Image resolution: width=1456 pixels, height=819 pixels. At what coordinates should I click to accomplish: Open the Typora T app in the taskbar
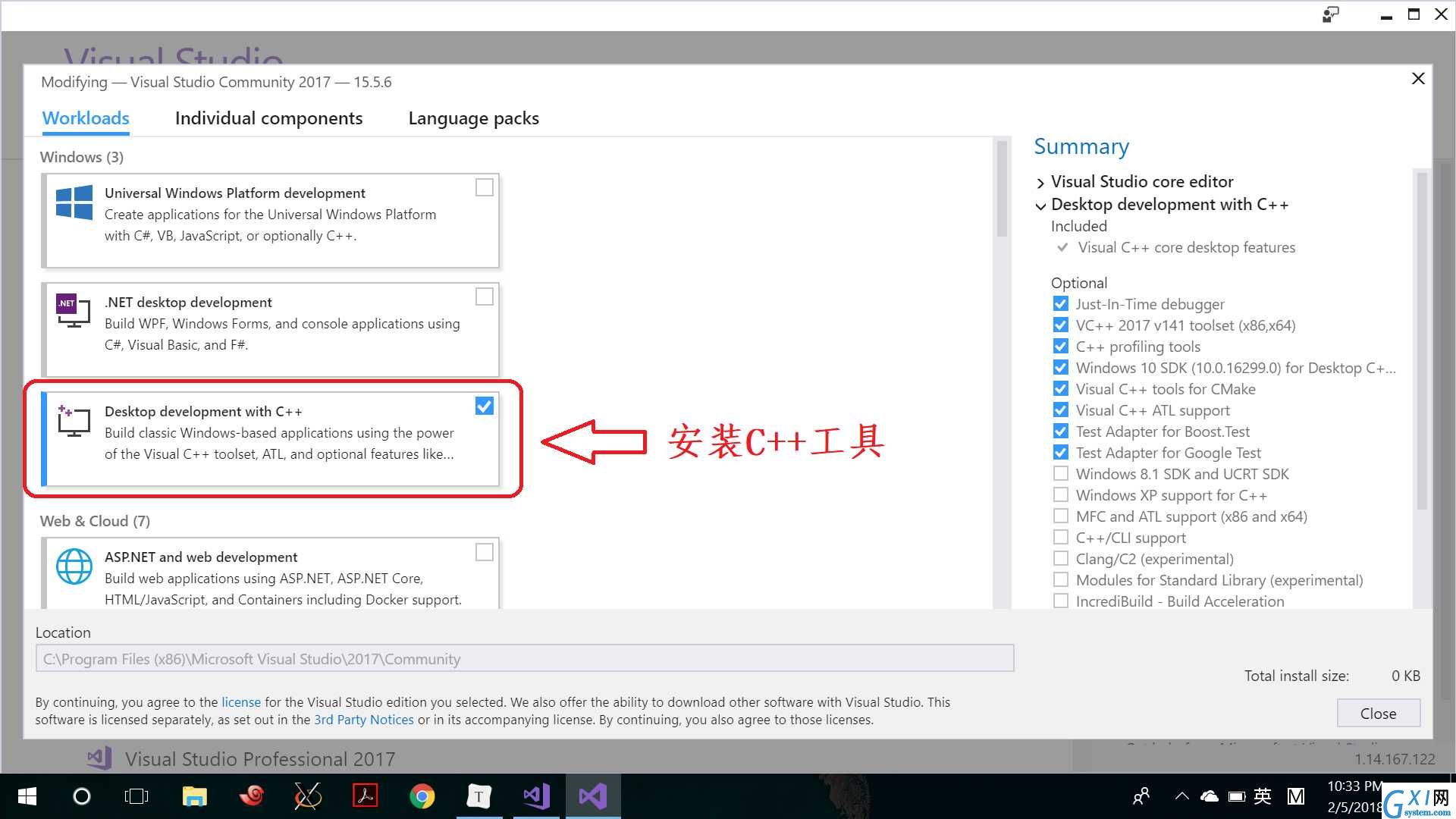pyautogui.click(x=479, y=796)
